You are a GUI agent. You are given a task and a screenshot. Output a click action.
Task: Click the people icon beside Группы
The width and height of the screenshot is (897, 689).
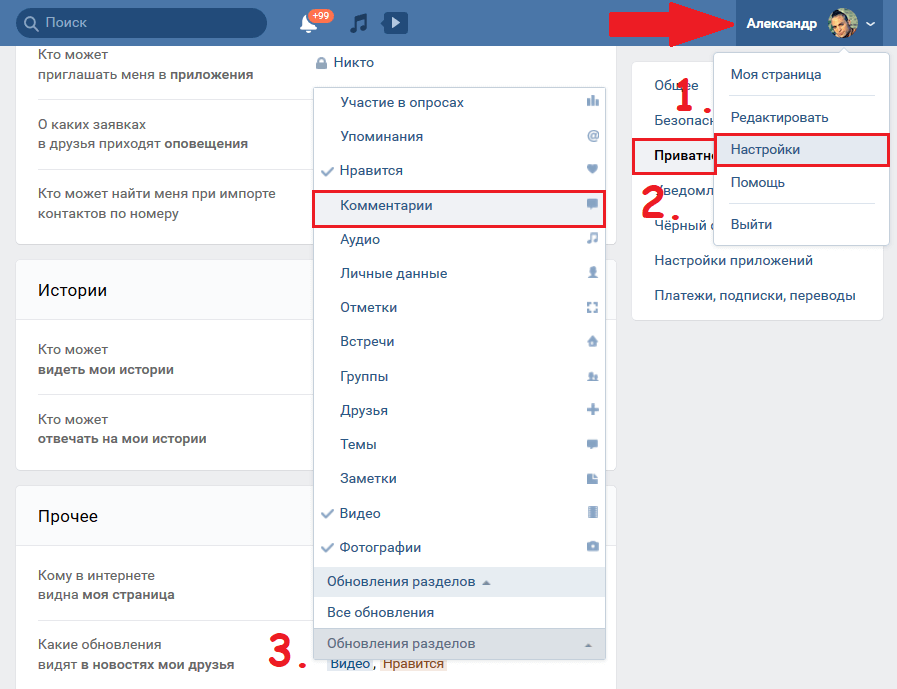click(593, 376)
